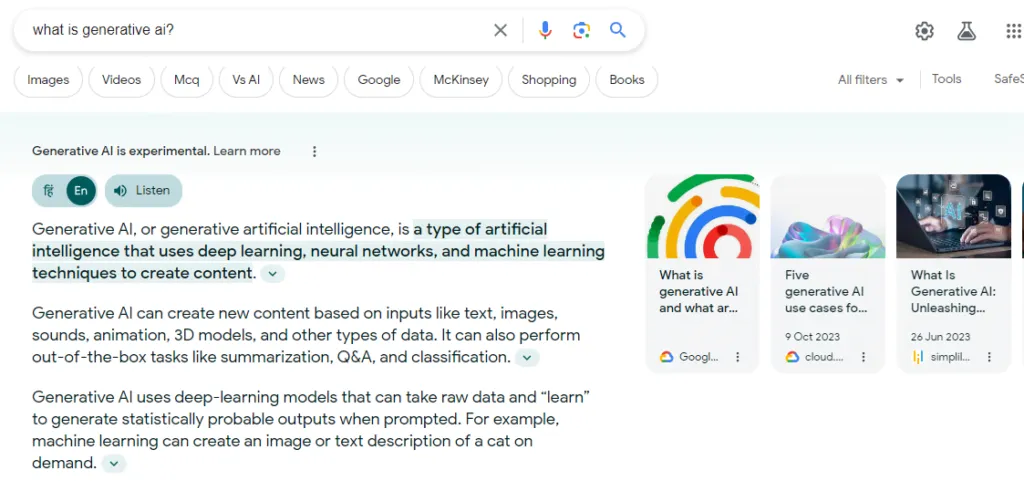1024x481 pixels.
Task: Open settings gear icon
Action: point(924,31)
